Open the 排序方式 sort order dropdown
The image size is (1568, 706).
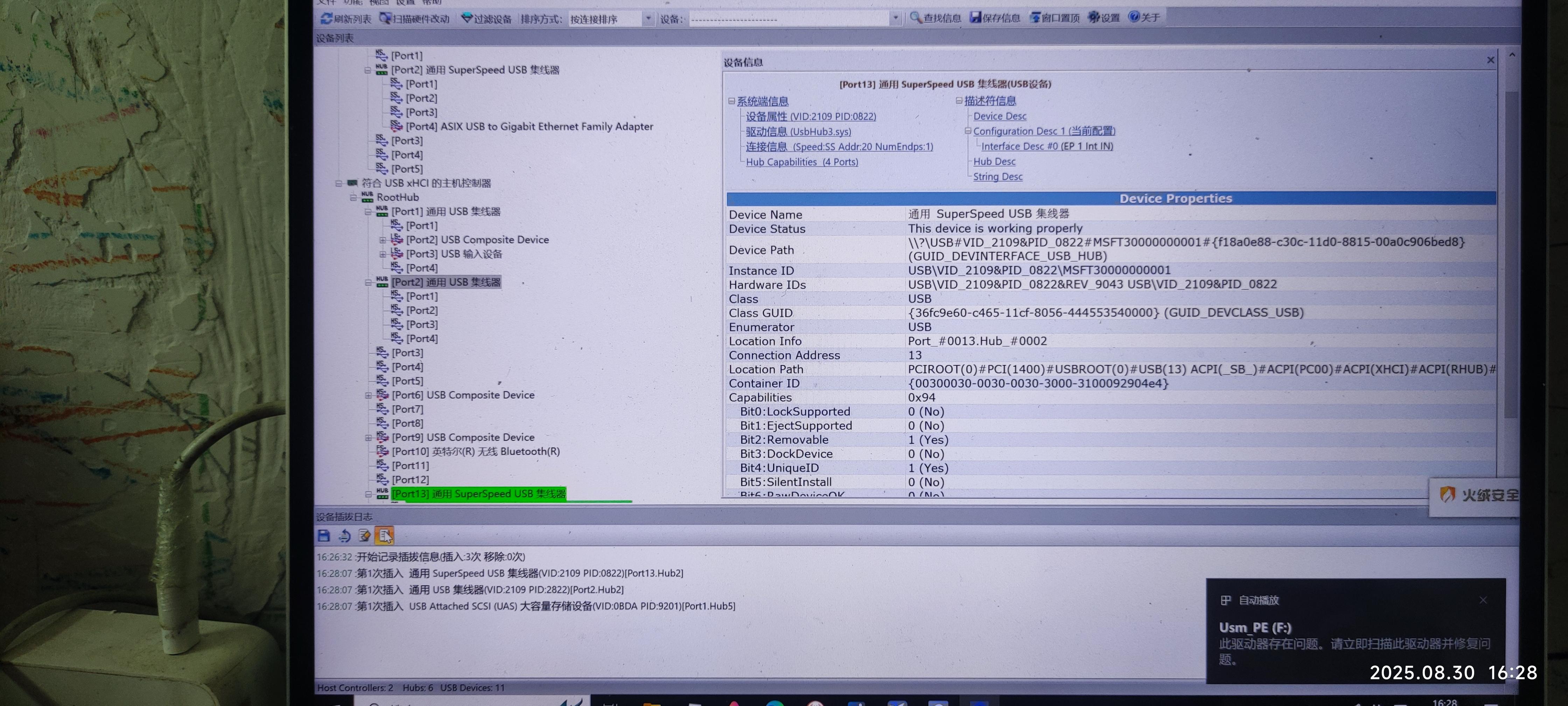(648, 19)
